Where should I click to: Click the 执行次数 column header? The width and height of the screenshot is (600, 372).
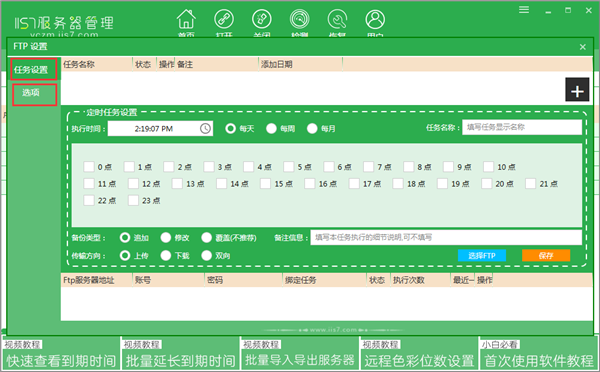420,280
